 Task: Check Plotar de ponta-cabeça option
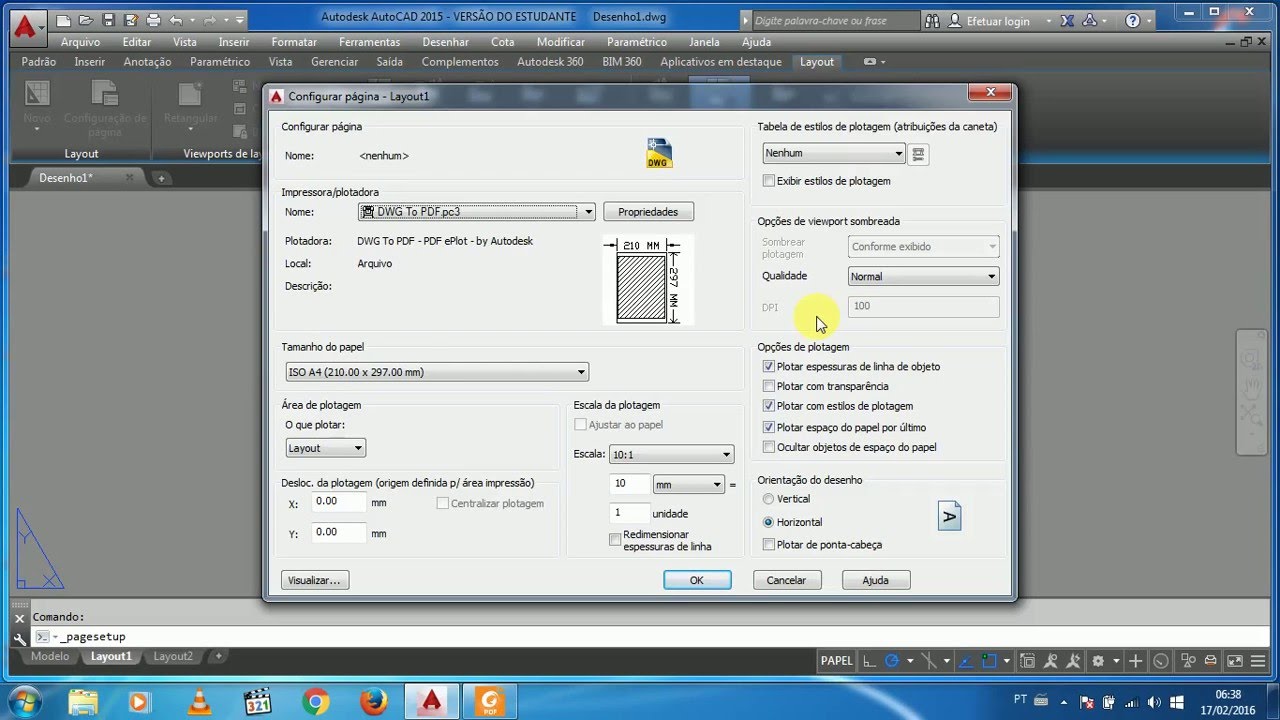point(769,545)
